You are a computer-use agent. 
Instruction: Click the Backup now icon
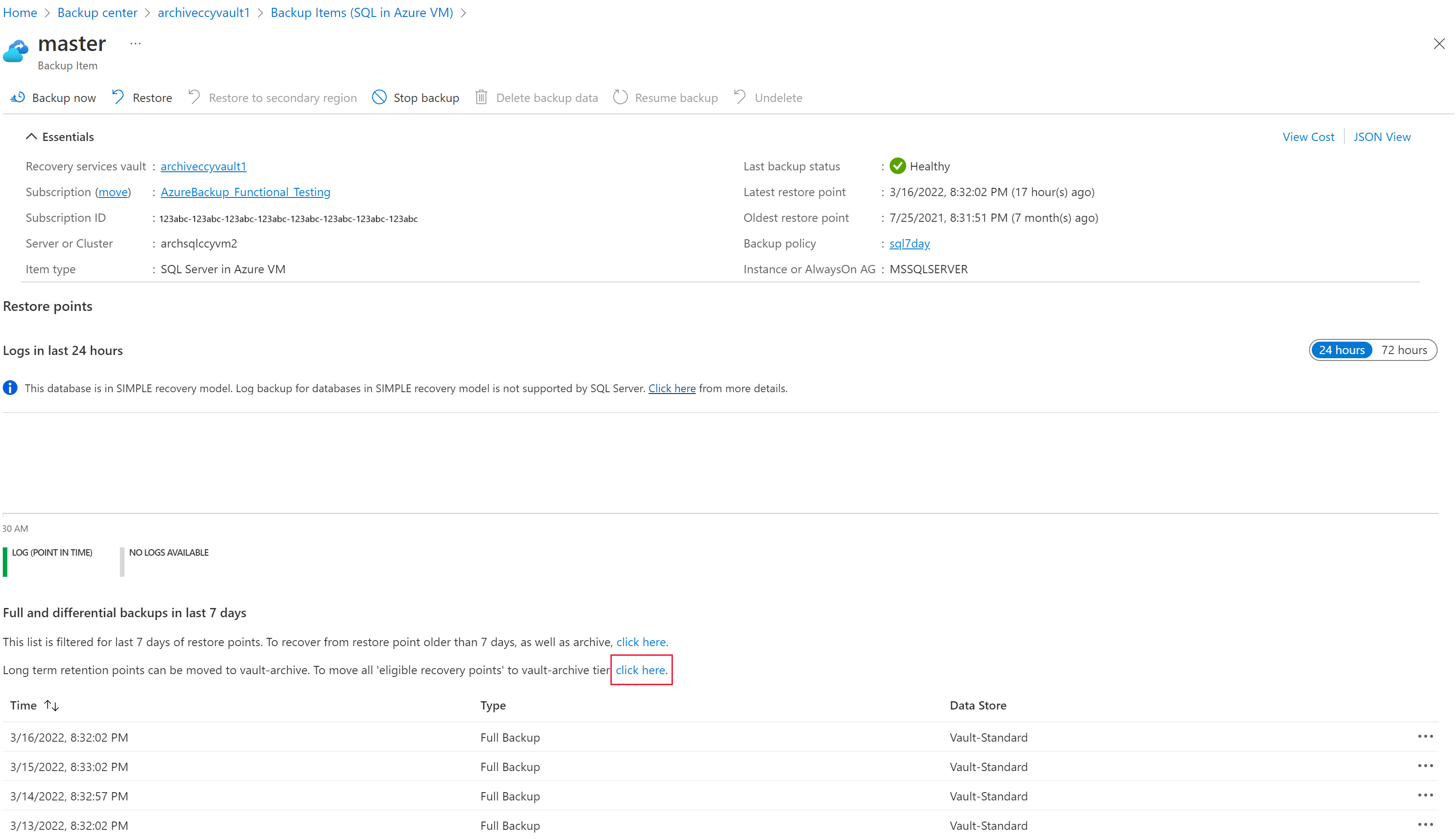pos(17,97)
